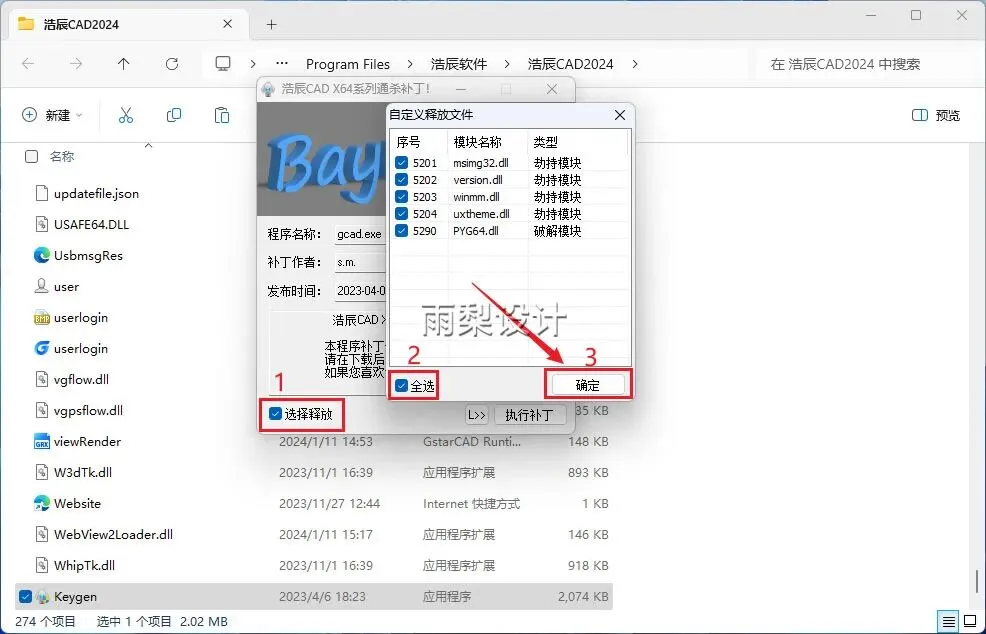Click the 程序名称 field showing gcad.exe
This screenshot has width=986, height=634.
click(360, 234)
